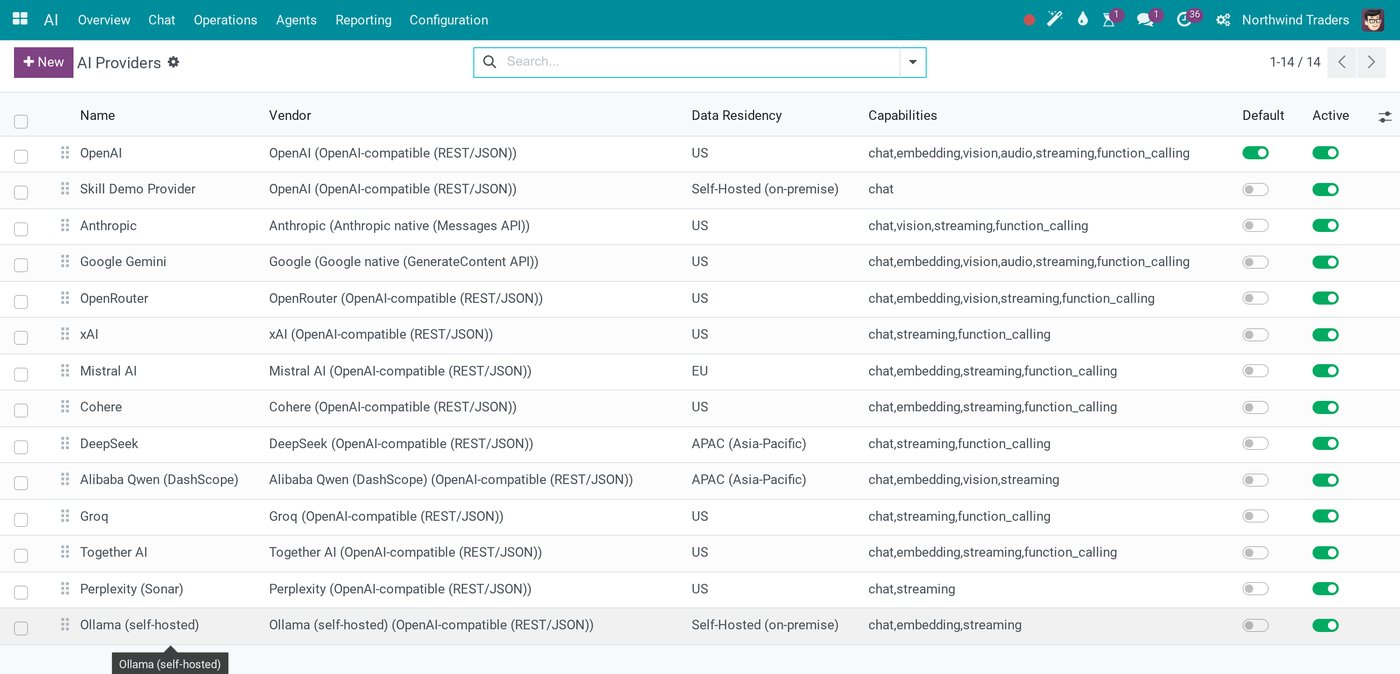Click 'chat,streaming' capabilities cell

point(911,589)
